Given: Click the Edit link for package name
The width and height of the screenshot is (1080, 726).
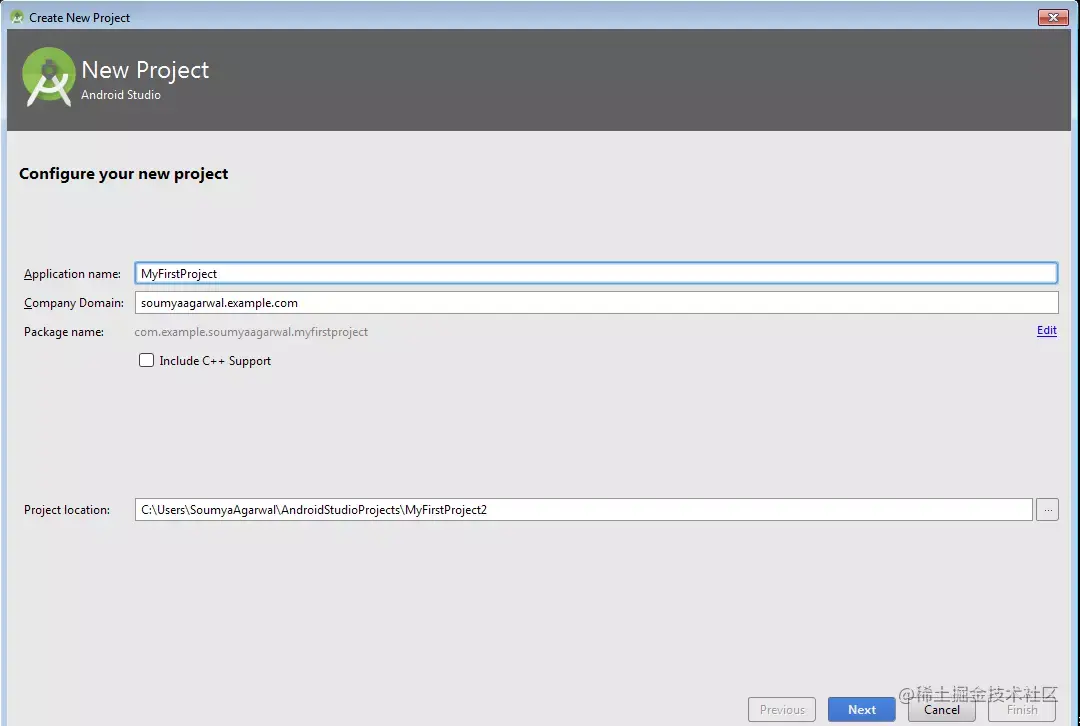Looking at the screenshot, I should point(1046,331).
